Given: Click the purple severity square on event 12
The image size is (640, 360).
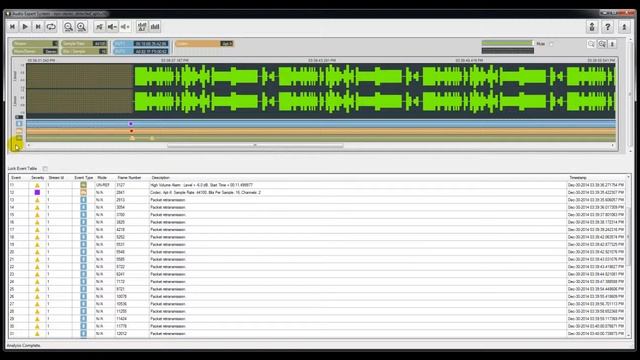Looking at the screenshot, I should click(37, 192).
